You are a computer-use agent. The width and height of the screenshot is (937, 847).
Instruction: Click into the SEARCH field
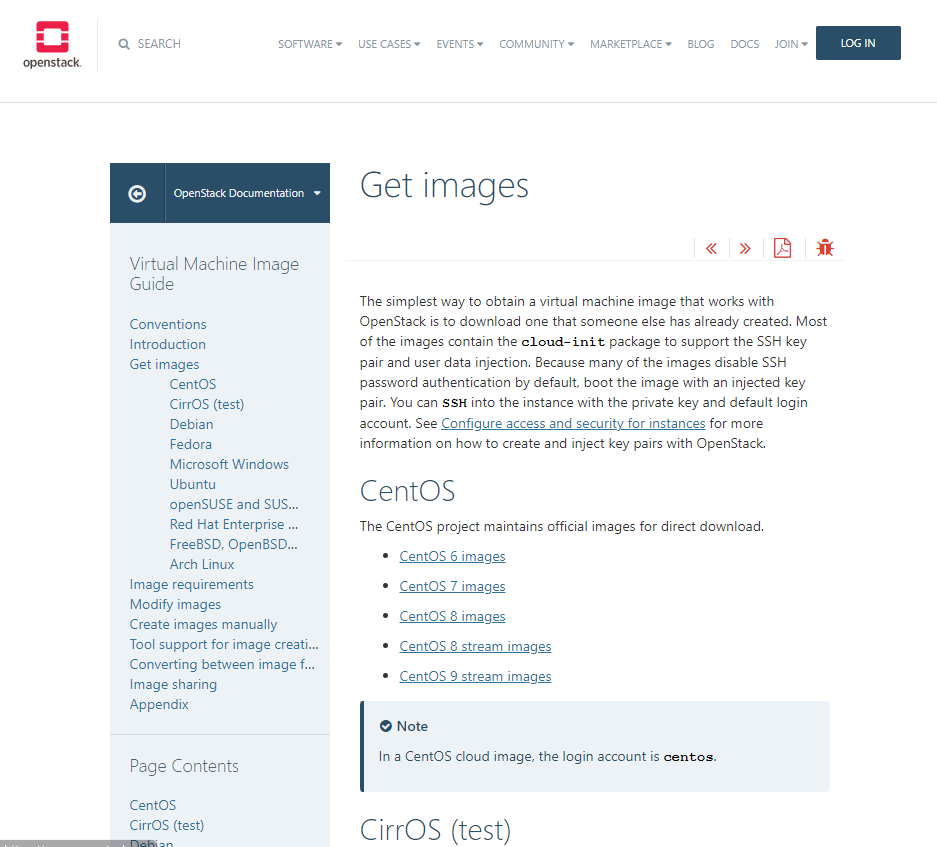tap(159, 44)
